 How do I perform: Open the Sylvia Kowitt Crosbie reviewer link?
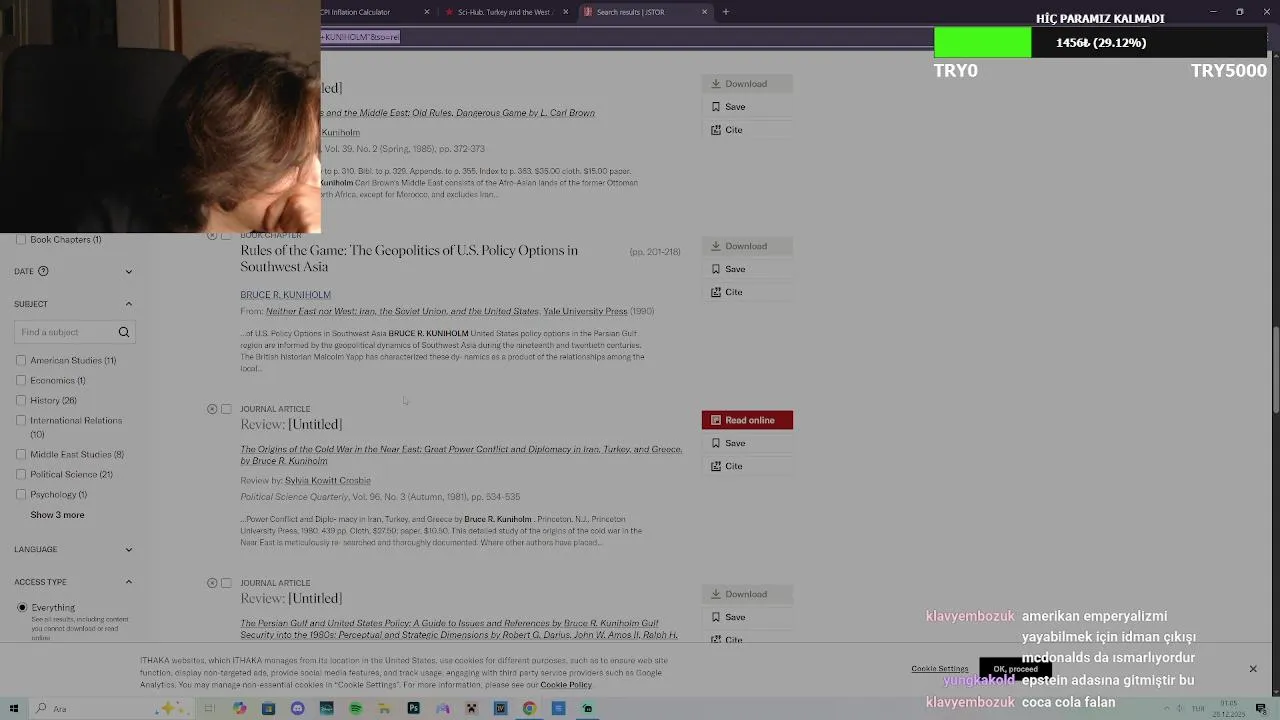(x=327, y=481)
